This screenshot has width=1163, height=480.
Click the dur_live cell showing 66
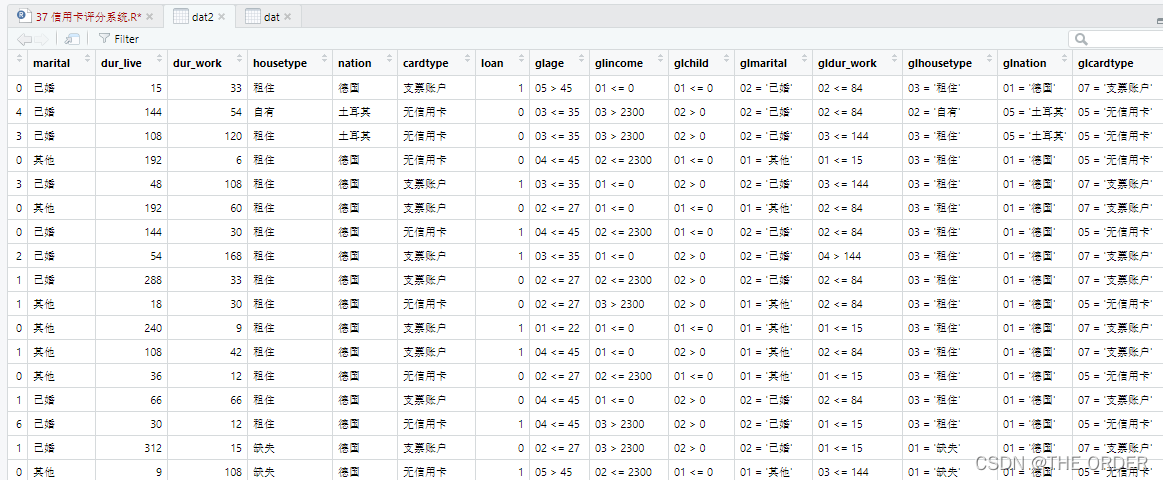point(131,399)
